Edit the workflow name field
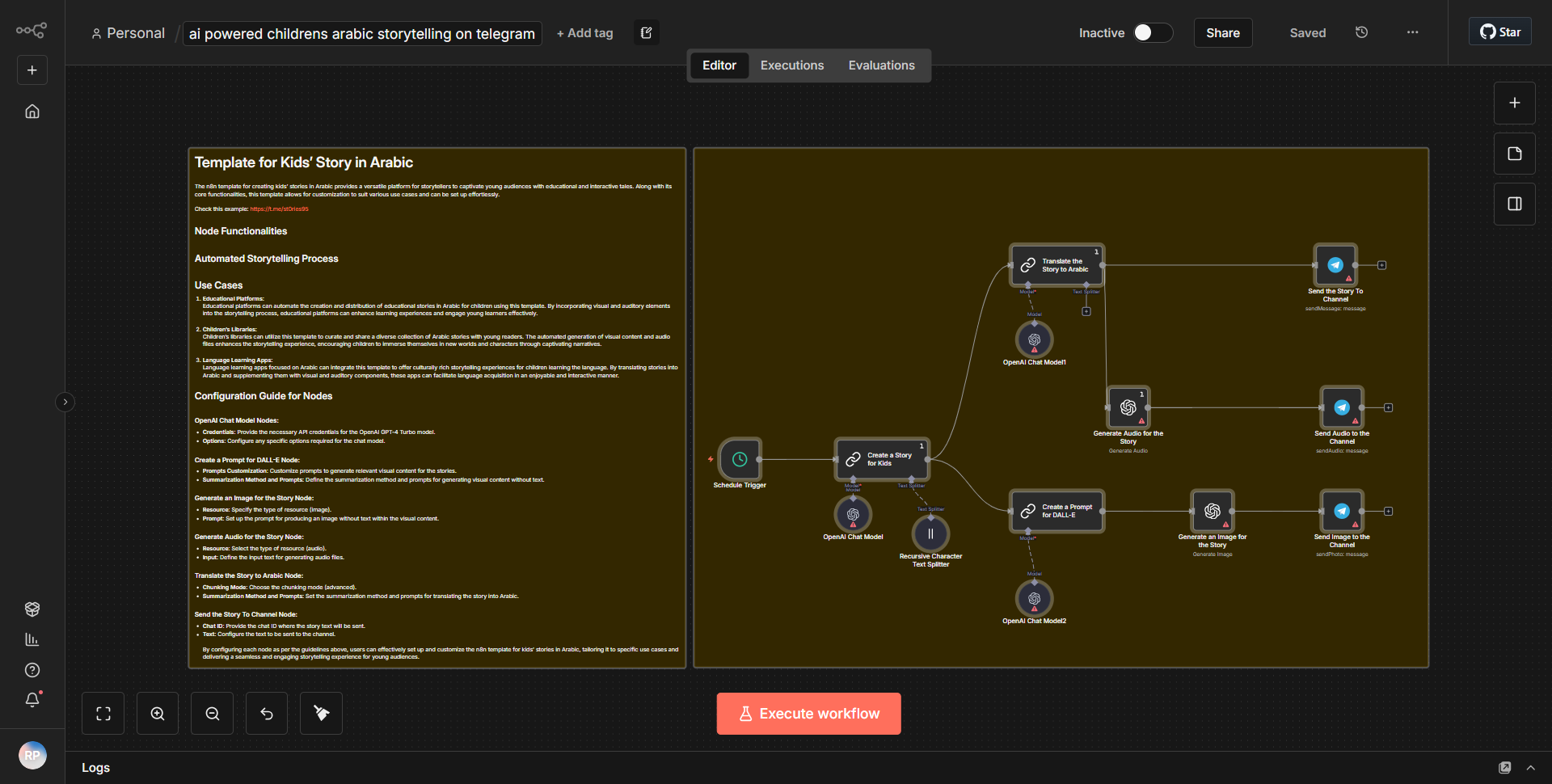Viewport: 1552px width, 784px height. [x=362, y=33]
